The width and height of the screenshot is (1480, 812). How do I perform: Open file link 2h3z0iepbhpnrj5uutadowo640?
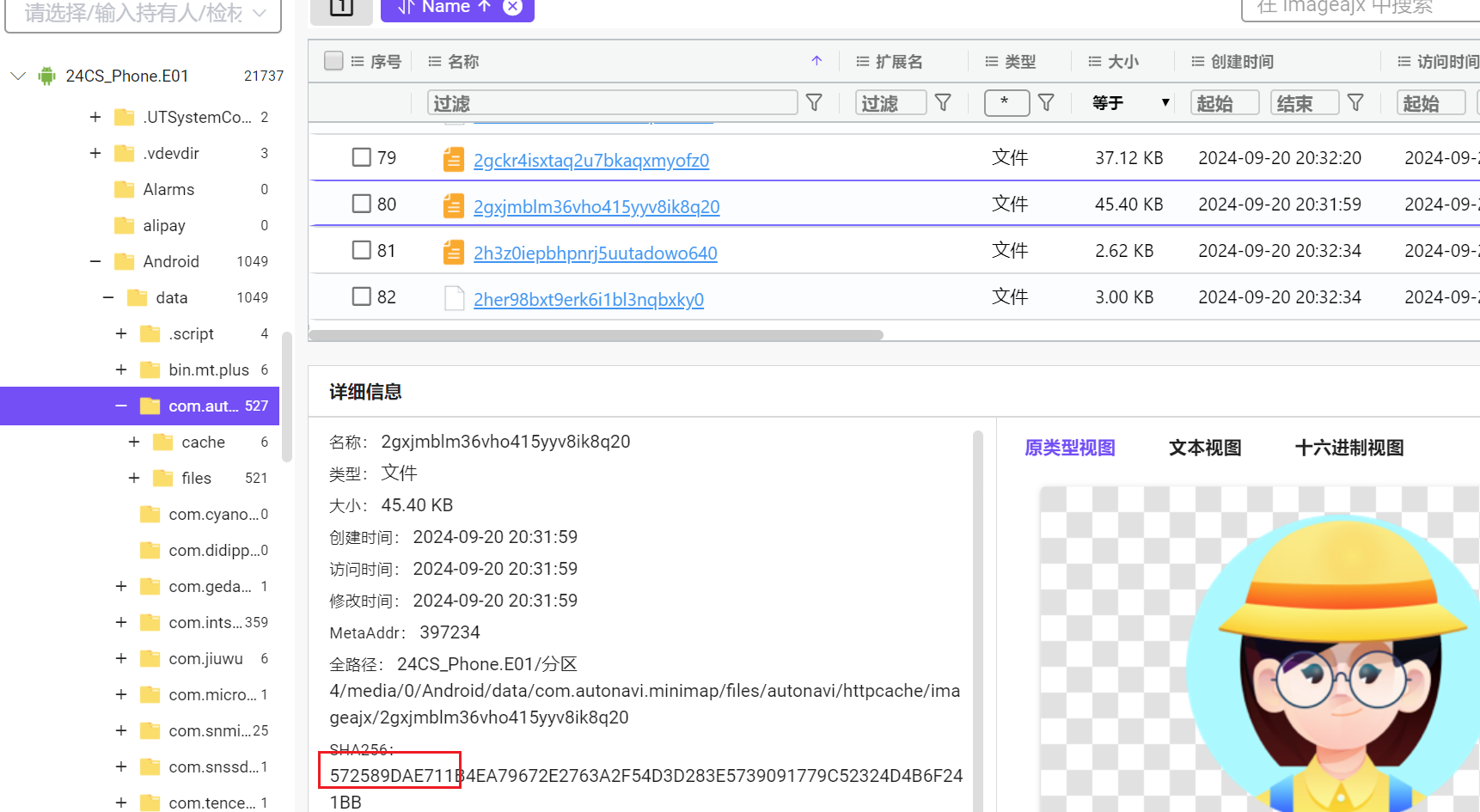[596, 253]
